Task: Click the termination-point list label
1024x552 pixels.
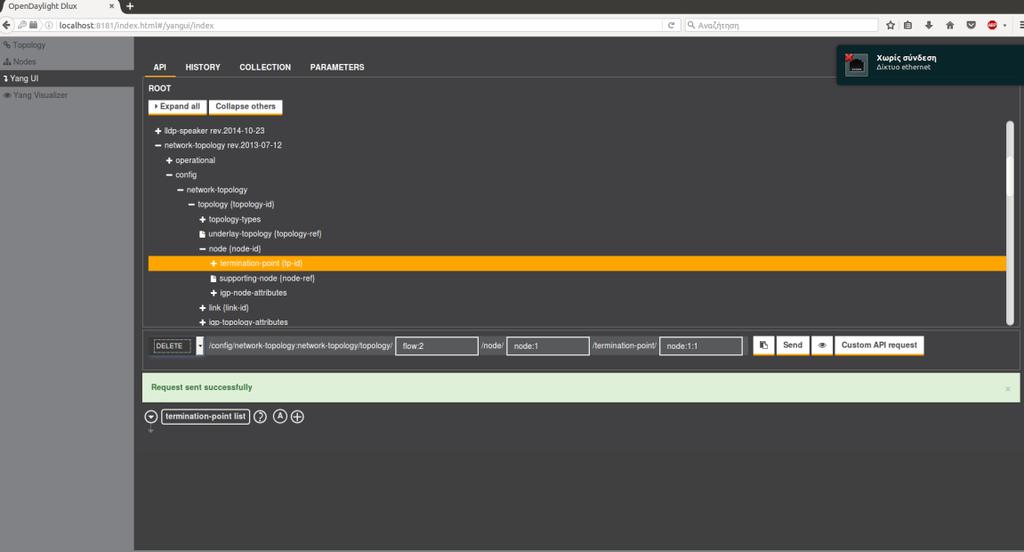Action: tap(205, 417)
